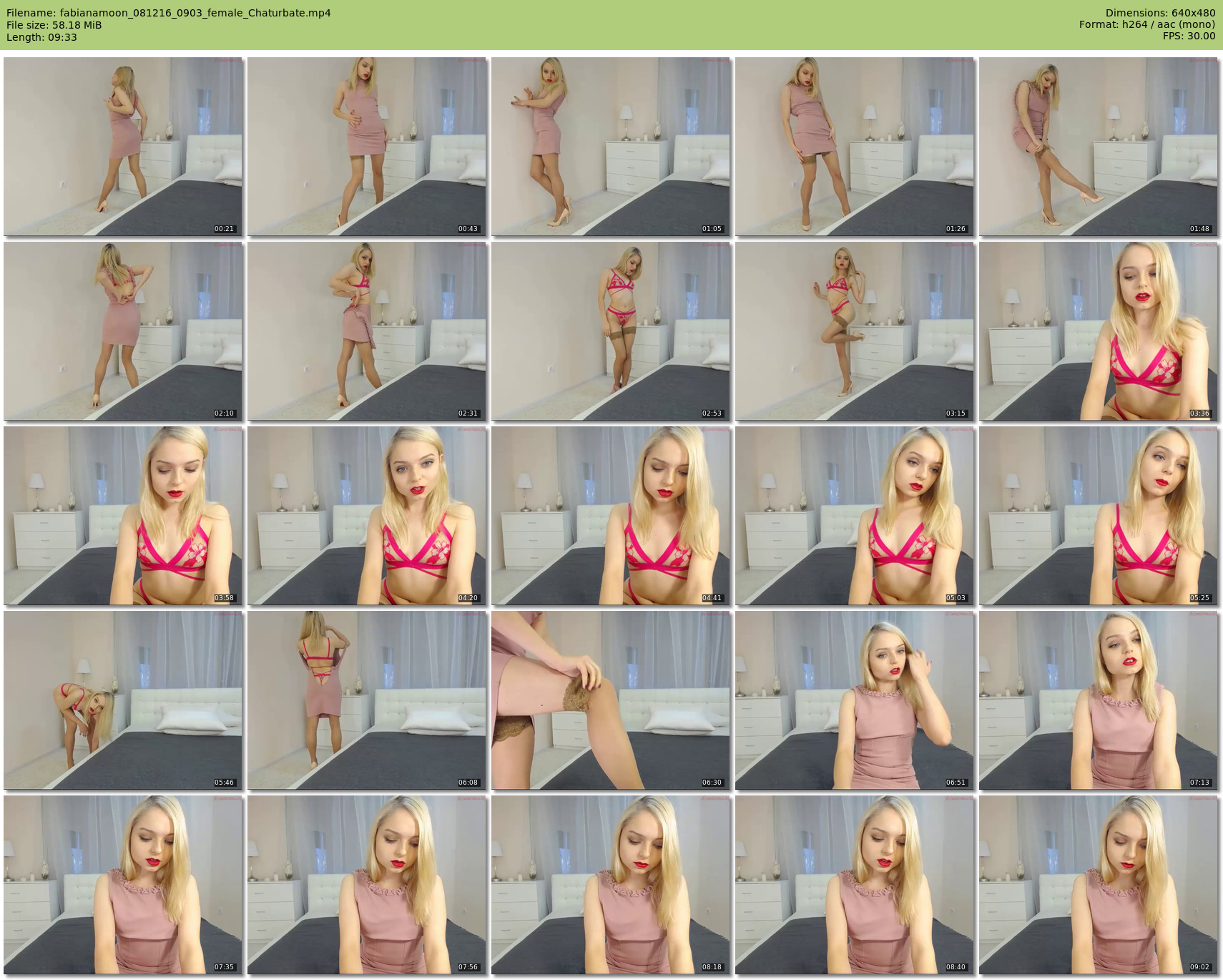Click the frame at 06:51
This screenshot has height=980, width=1223.
854,700
